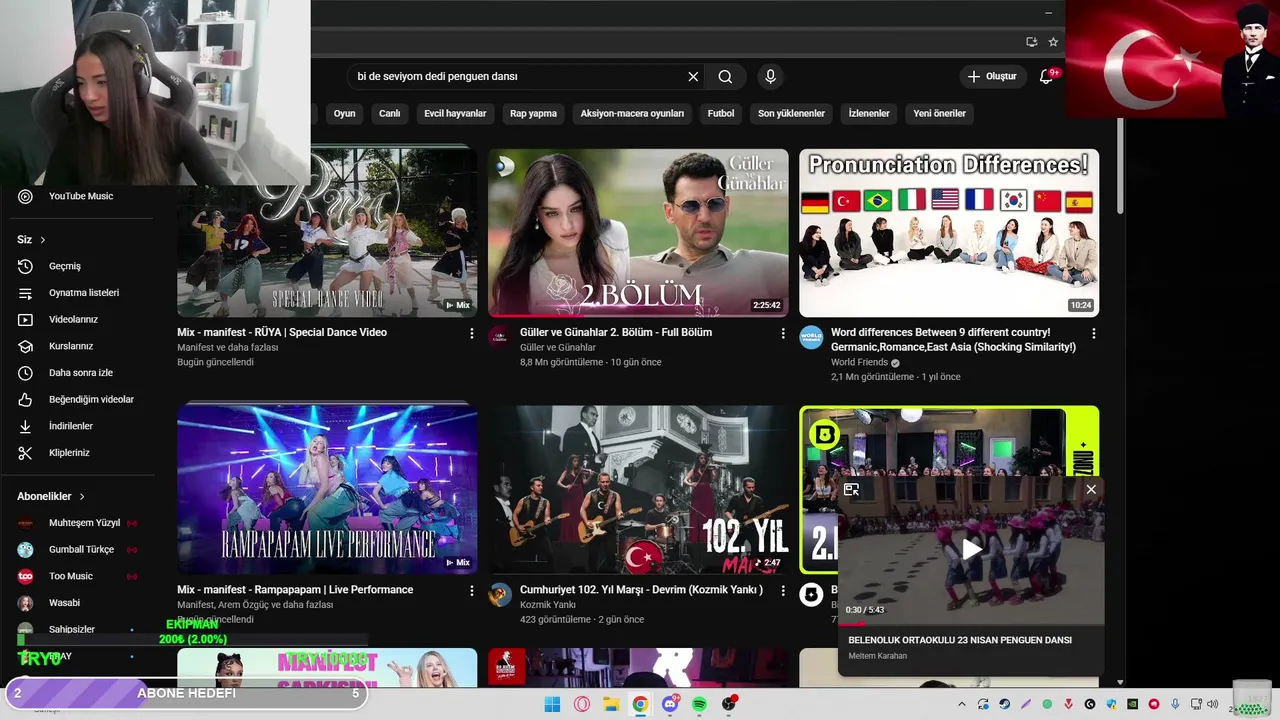Expand miniplayer to full watch page
This screenshot has height=720, width=1280.
(x=851, y=490)
